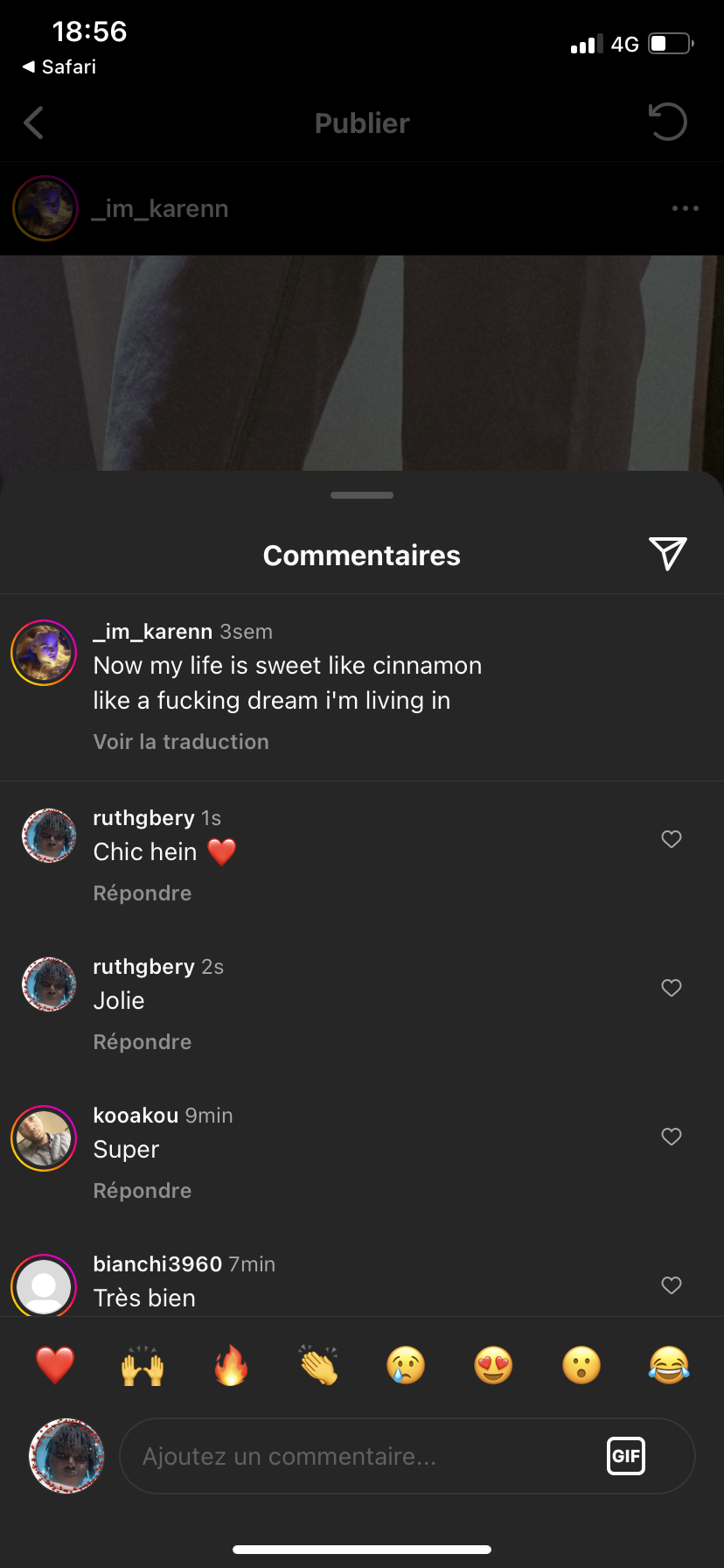The image size is (724, 1568).
Task: Tap the comments sheet drag handle
Action: (x=362, y=495)
